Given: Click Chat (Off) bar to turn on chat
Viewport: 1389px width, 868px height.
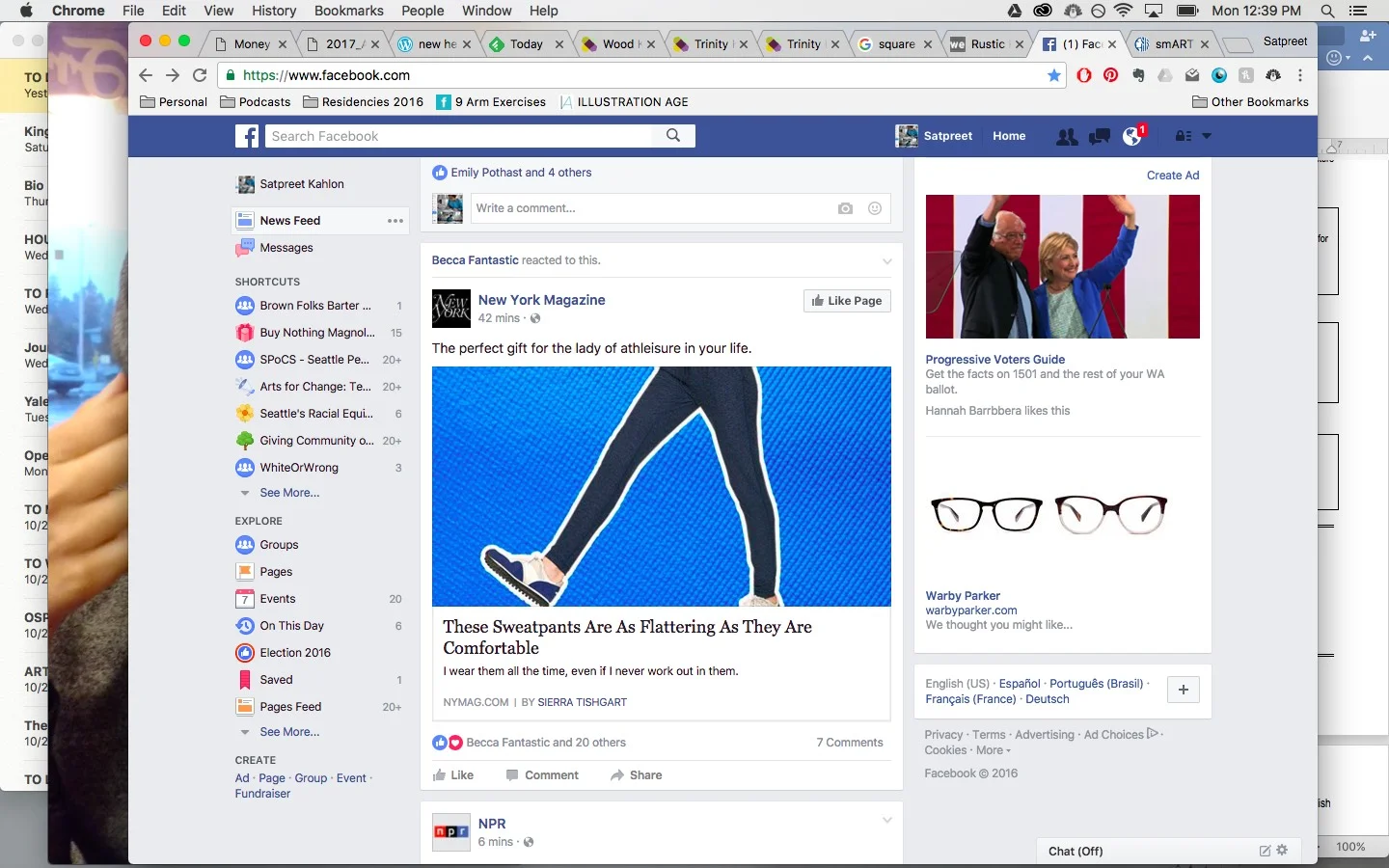Looking at the screenshot, I should (1076, 852).
